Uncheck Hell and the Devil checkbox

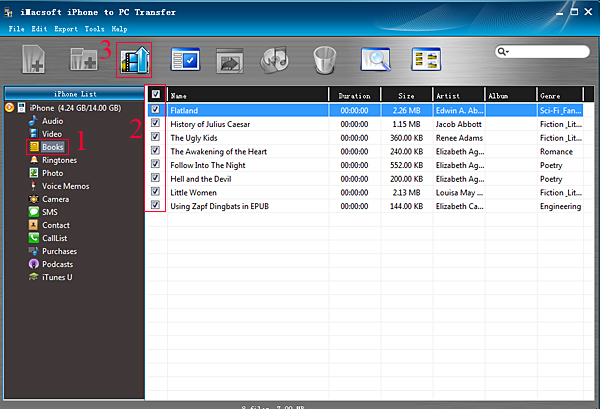click(x=155, y=178)
